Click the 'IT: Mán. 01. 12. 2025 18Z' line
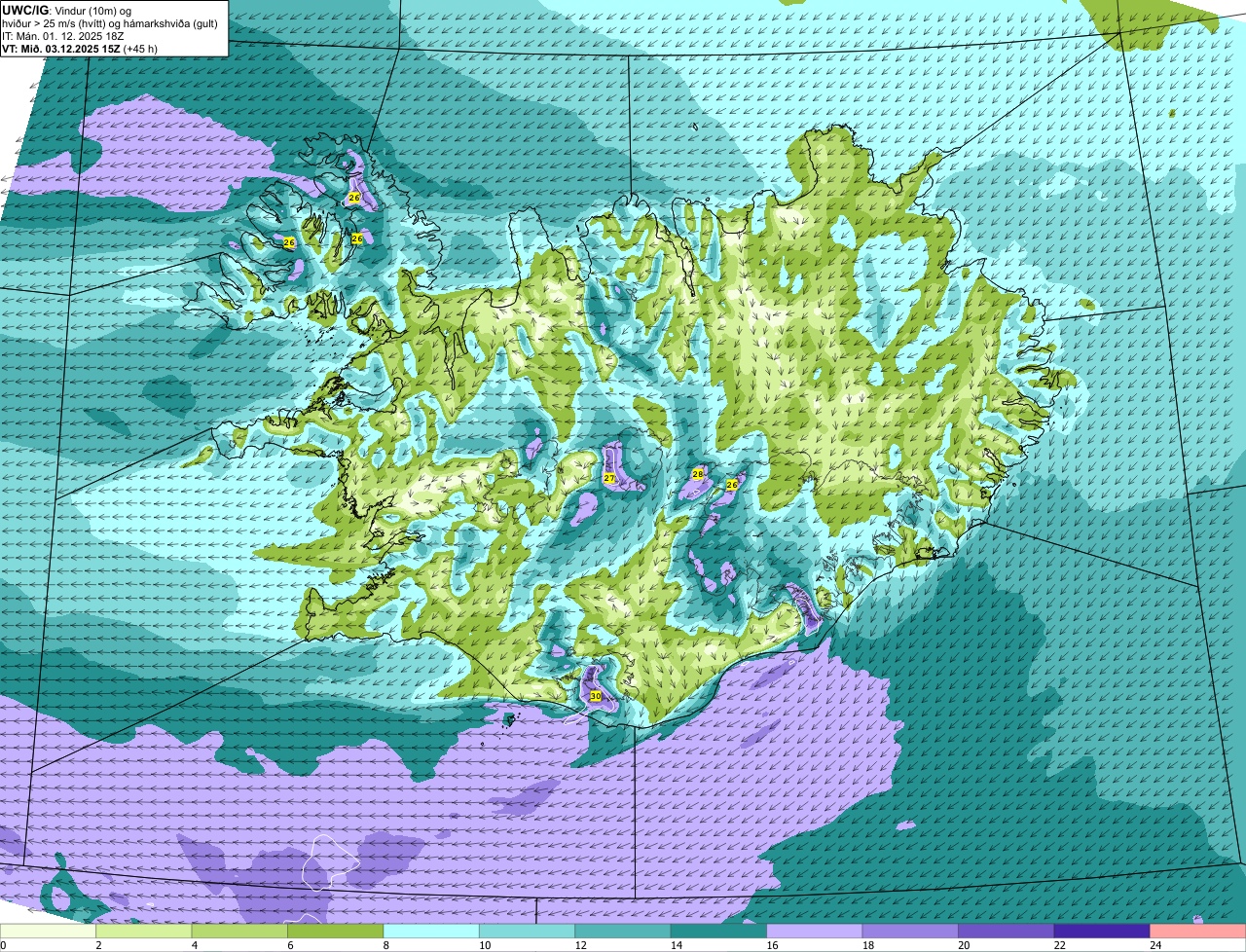 (x=65, y=35)
